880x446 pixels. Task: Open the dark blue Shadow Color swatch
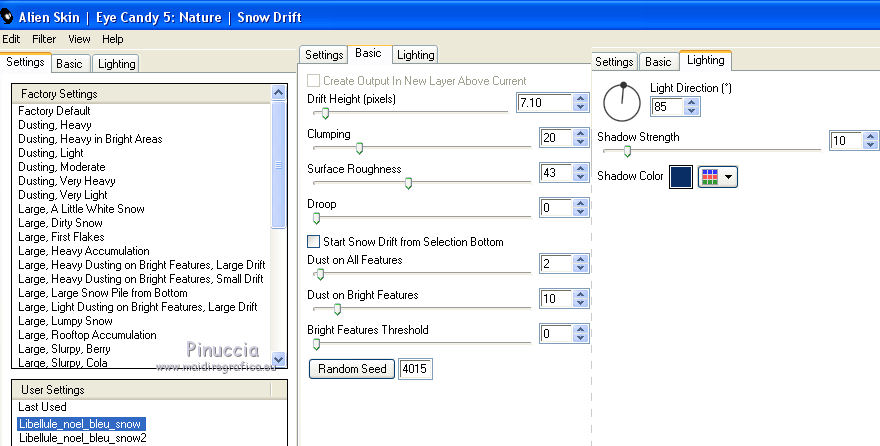pyautogui.click(x=681, y=177)
